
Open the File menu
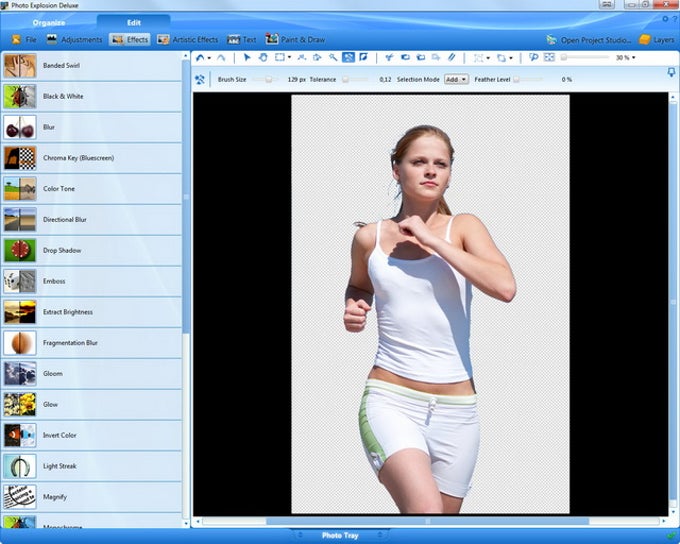(x=25, y=39)
